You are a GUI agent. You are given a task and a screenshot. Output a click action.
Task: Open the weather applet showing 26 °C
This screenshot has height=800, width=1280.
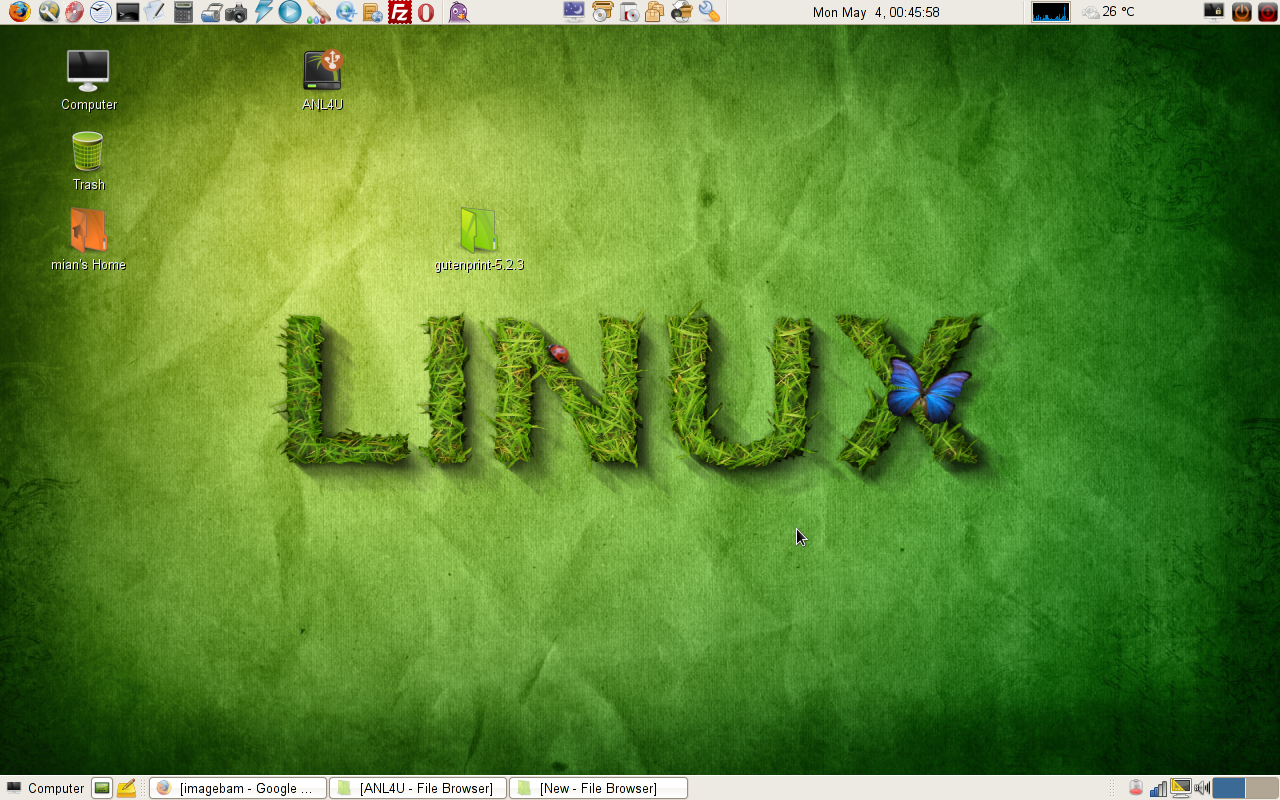[x=1108, y=12]
